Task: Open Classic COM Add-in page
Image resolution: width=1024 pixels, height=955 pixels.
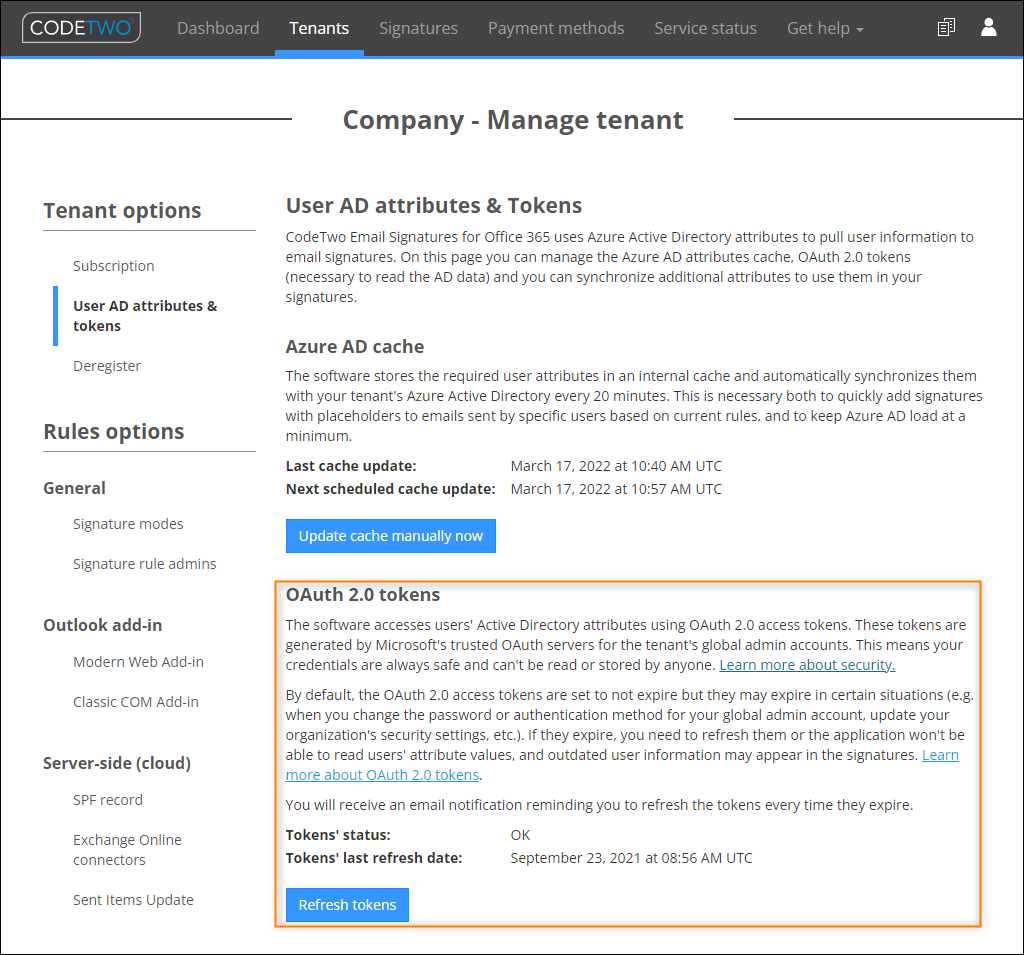Action: (x=136, y=702)
